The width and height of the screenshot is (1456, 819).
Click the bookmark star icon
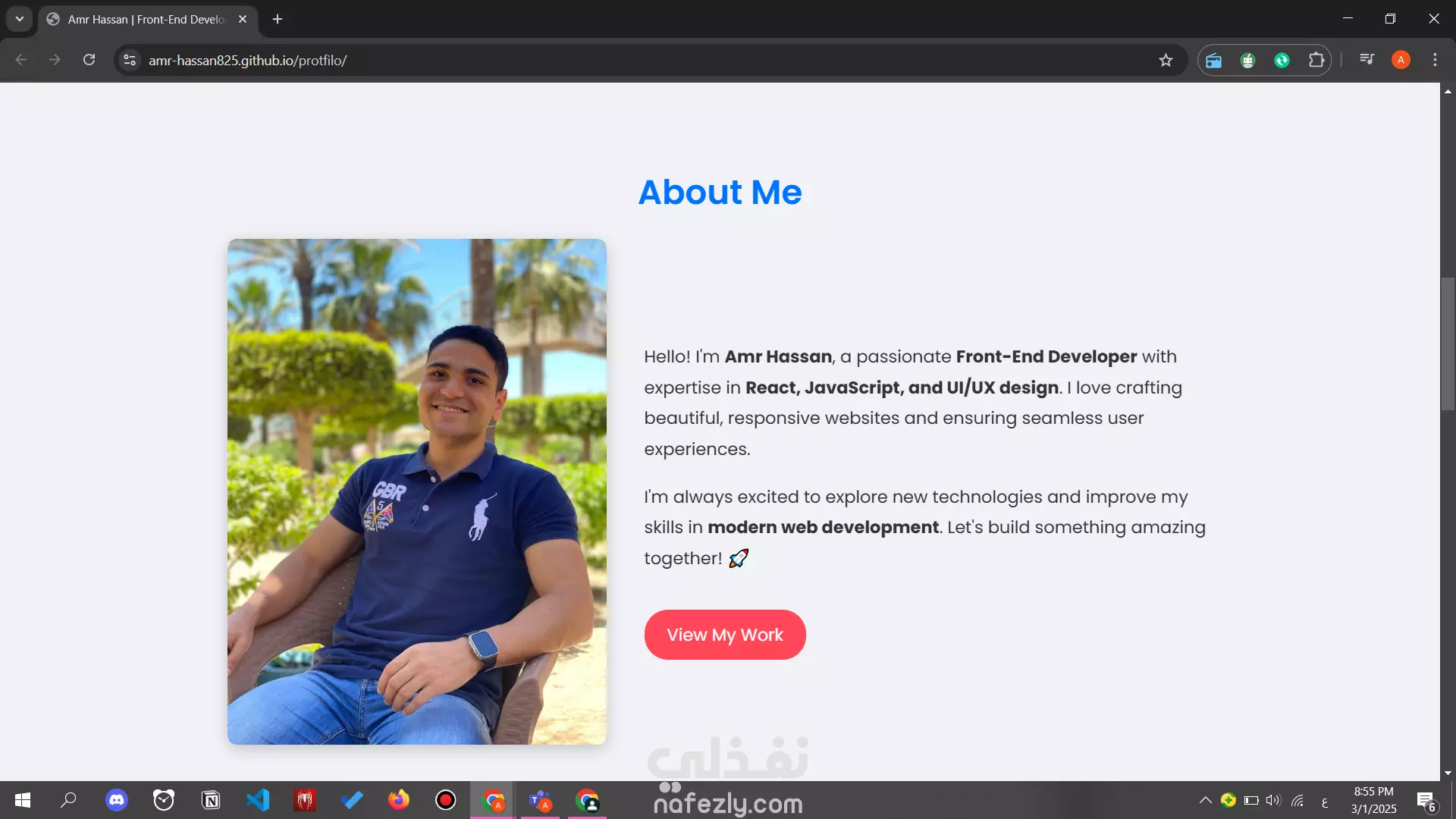[x=1166, y=61]
